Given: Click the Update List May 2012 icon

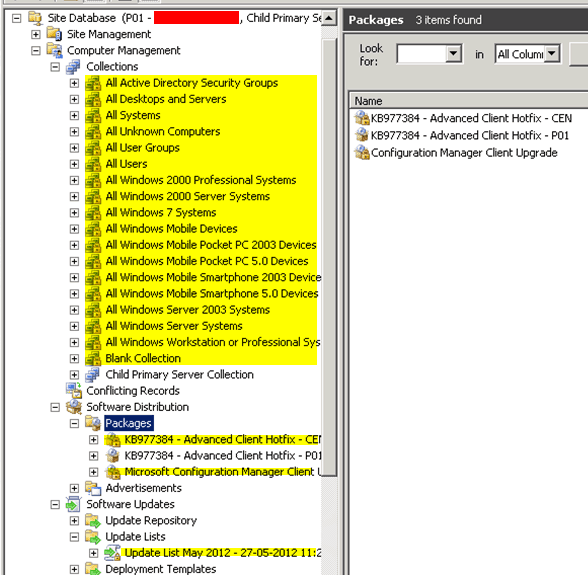Looking at the screenshot, I should [x=112, y=553].
